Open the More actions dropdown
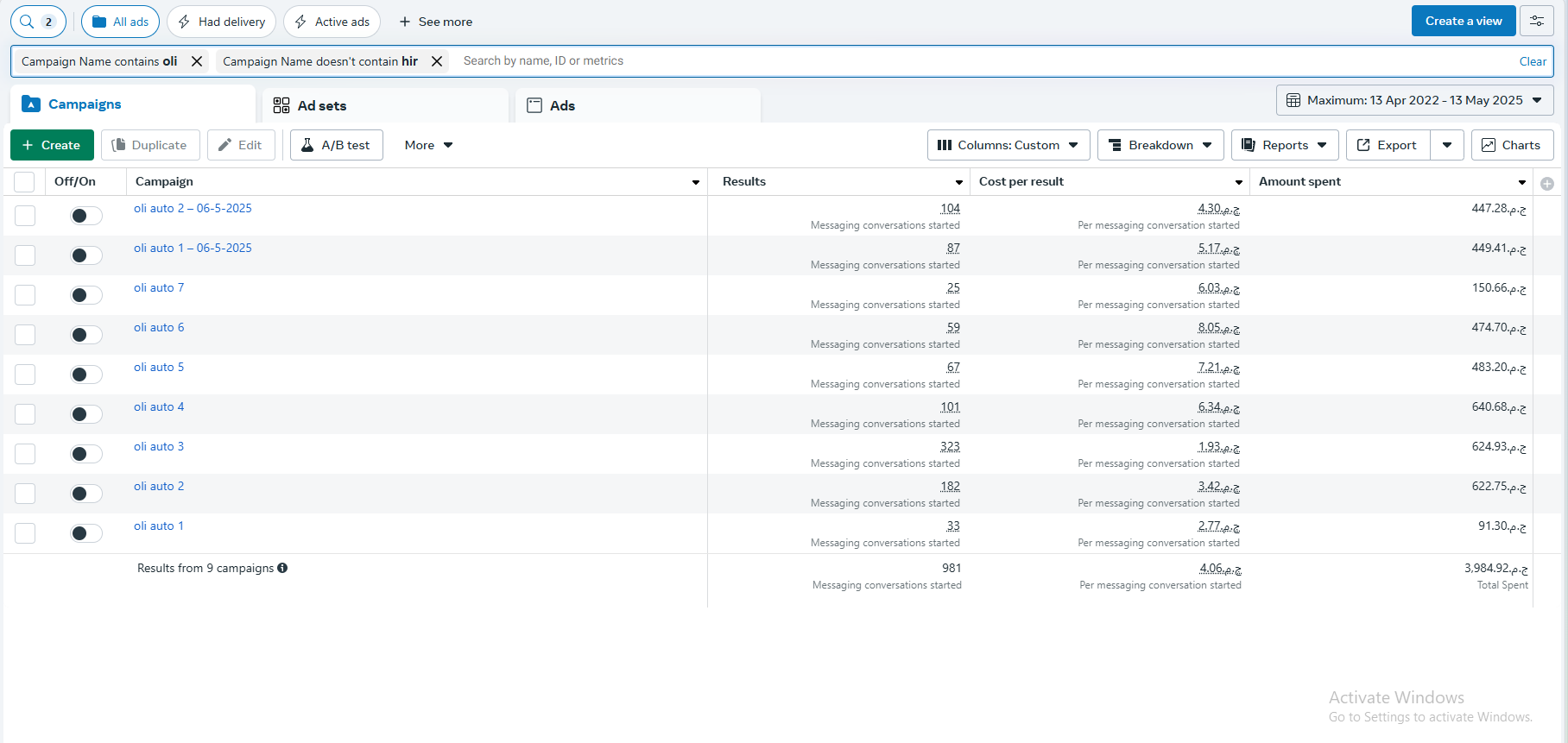 coord(428,145)
